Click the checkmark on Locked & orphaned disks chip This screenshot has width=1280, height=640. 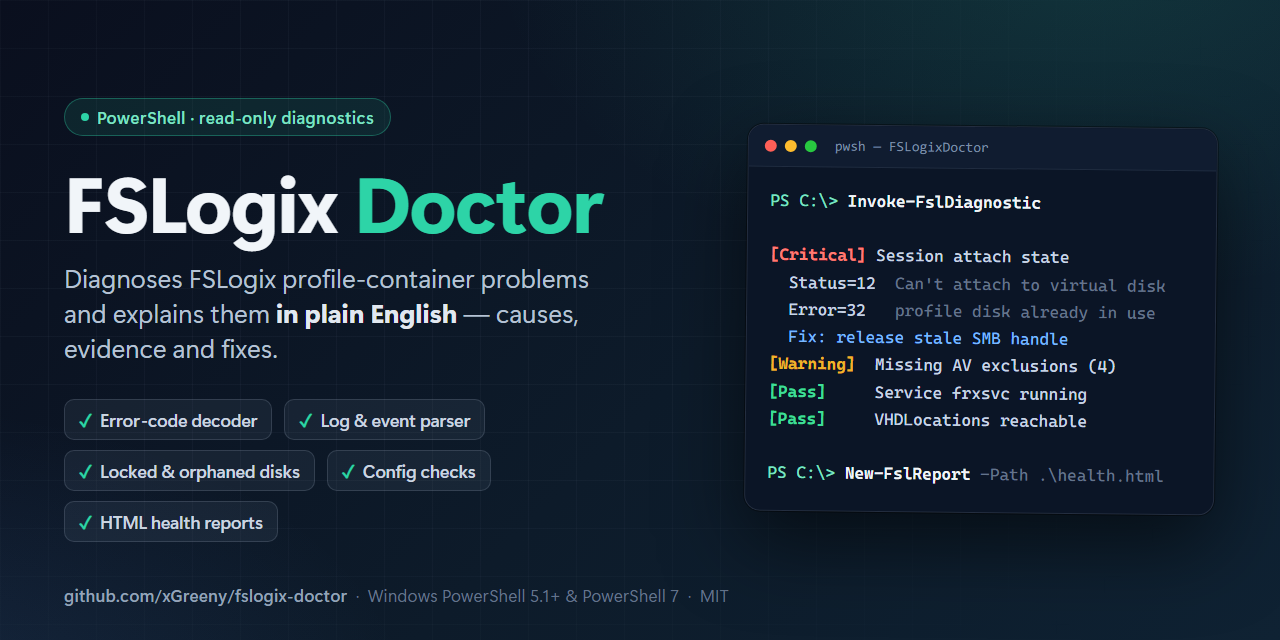coord(85,472)
